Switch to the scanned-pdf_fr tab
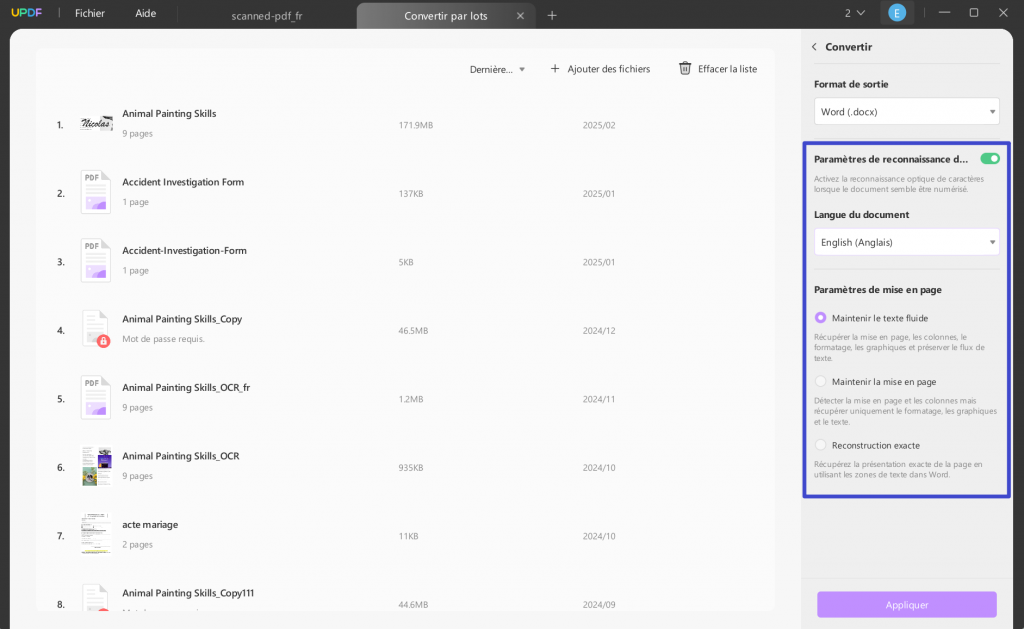 pos(266,16)
